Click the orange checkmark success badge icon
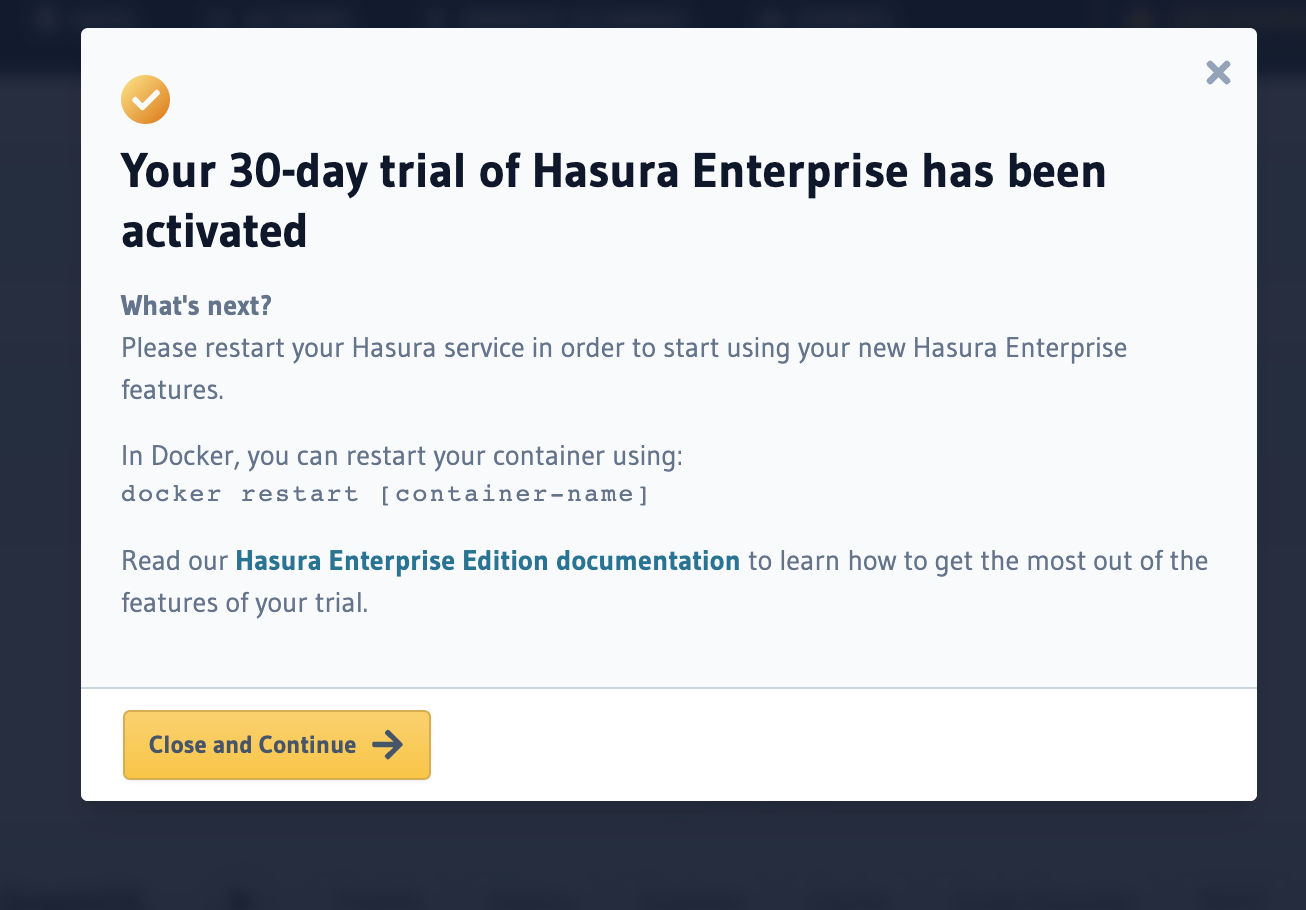This screenshot has height=910, width=1306. pos(145,99)
